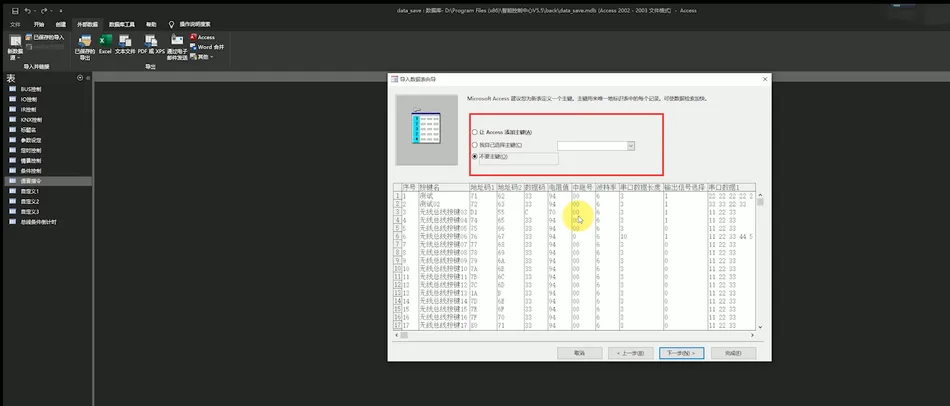This screenshot has height=406, width=950.
Task: Open the 定时控制 table
Action: pos(31,150)
